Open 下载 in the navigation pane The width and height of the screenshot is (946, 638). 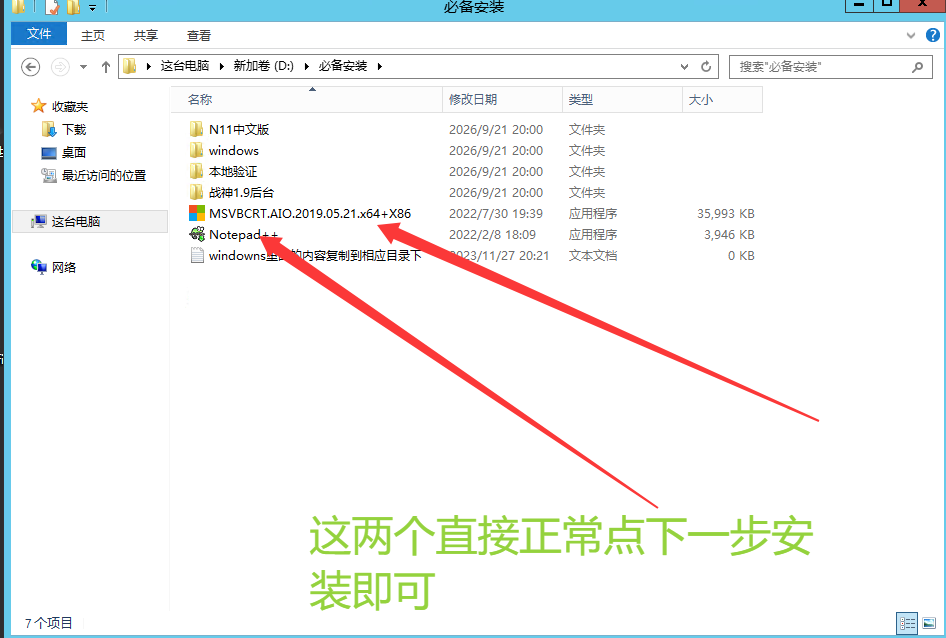(x=74, y=129)
